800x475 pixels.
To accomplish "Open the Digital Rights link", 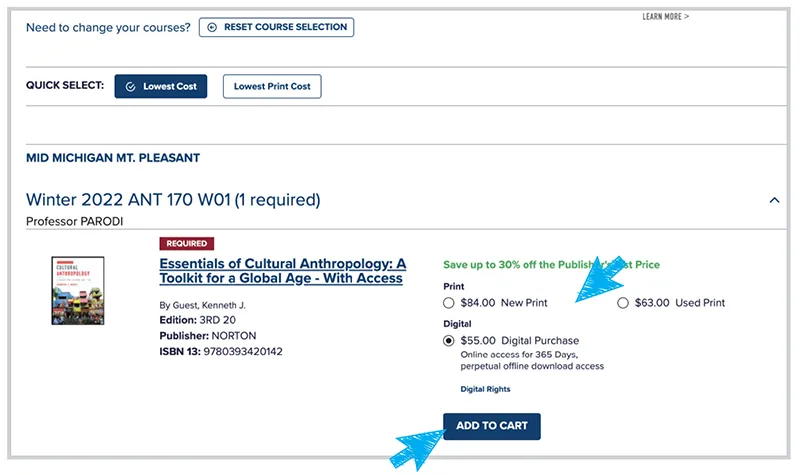I will pos(484,388).
